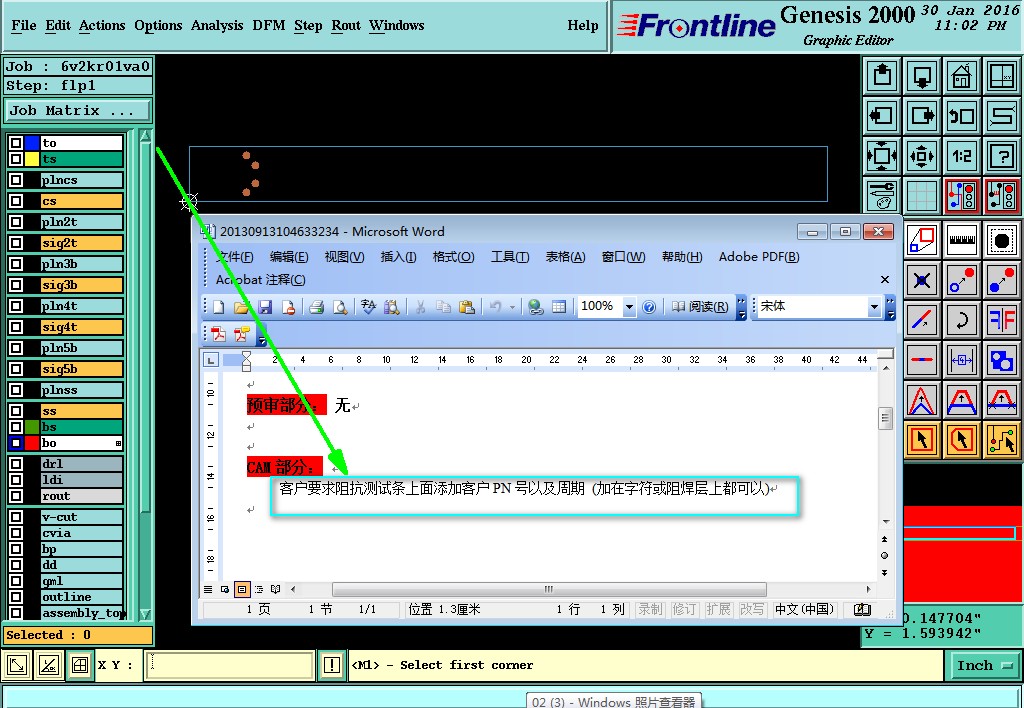
Task: Click the 阅读(R) reading button in Word
Action: pos(700,306)
